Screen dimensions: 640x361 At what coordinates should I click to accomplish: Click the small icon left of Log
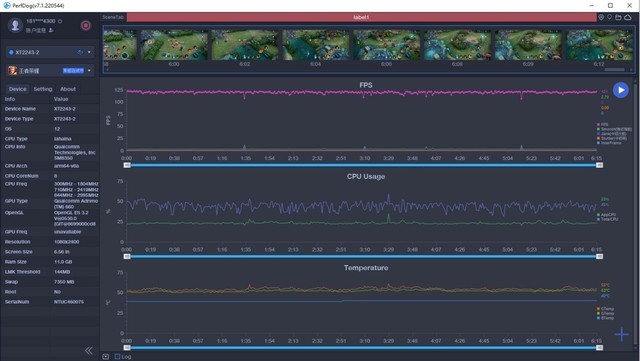pos(106,357)
